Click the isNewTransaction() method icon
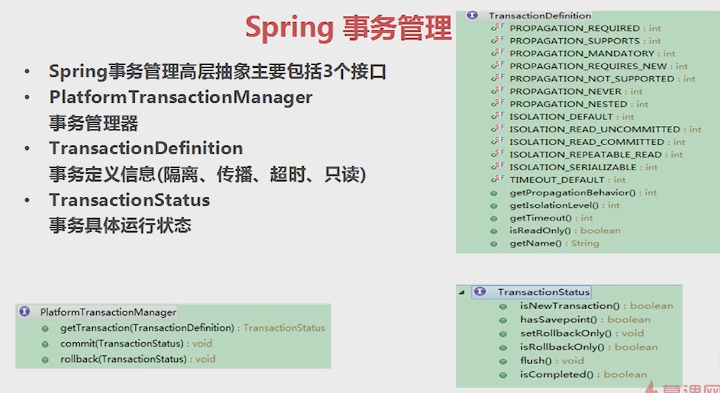The width and height of the screenshot is (720, 393). pyautogui.click(x=503, y=306)
